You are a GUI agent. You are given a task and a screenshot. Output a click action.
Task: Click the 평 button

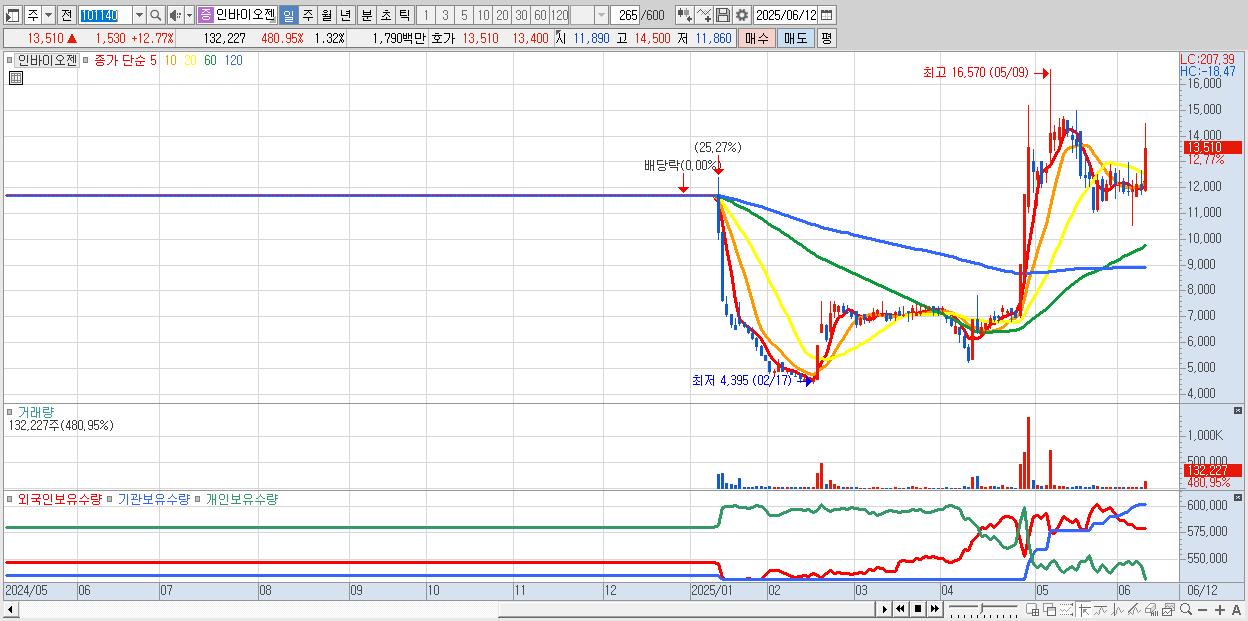pos(826,38)
